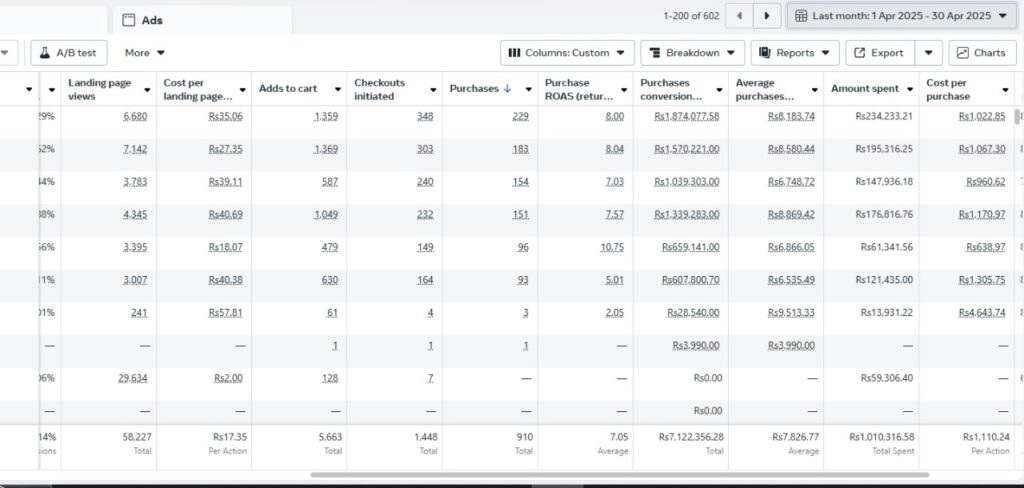Open Checkouts initiated column menu arrow
The width and height of the screenshot is (1024, 488).
coord(433,89)
